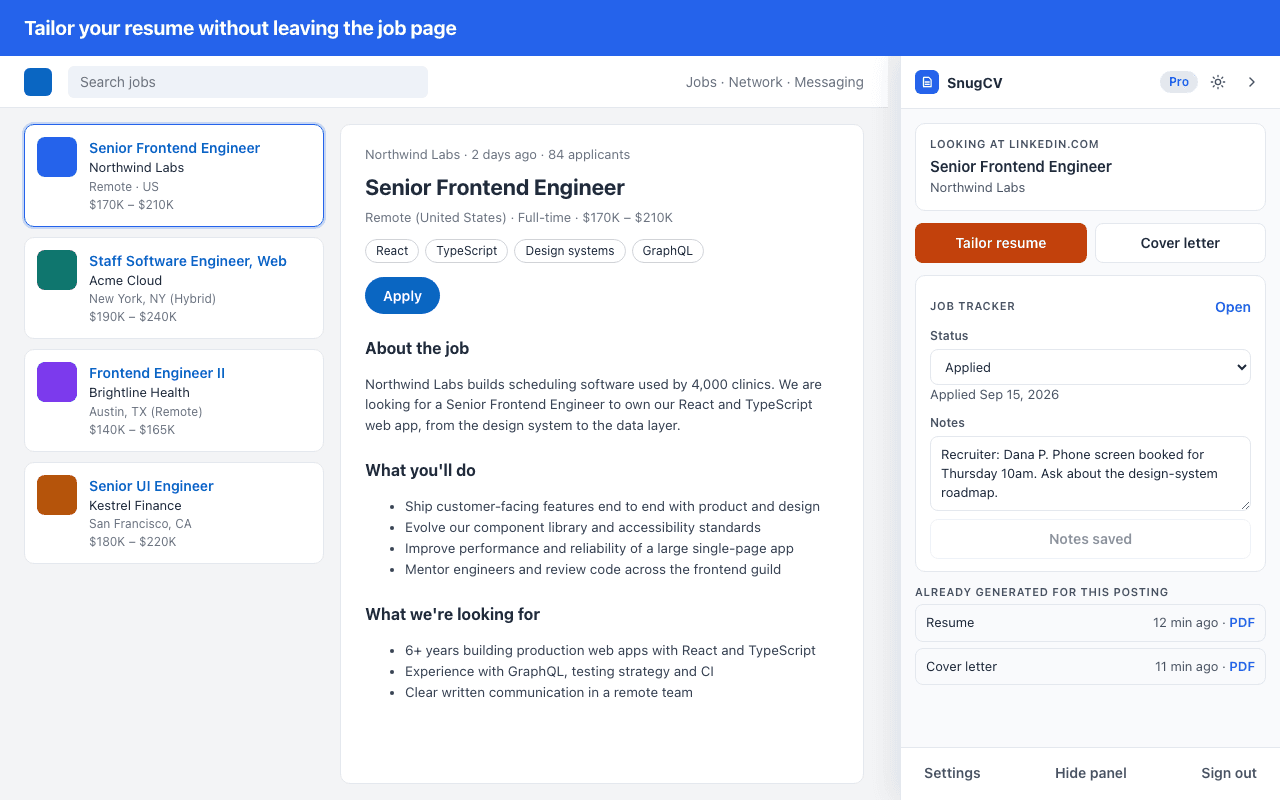Click the "San Francisco, CA" location text
The height and width of the screenshot is (800, 1280).
pyautogui.click(x=140, y=524)
